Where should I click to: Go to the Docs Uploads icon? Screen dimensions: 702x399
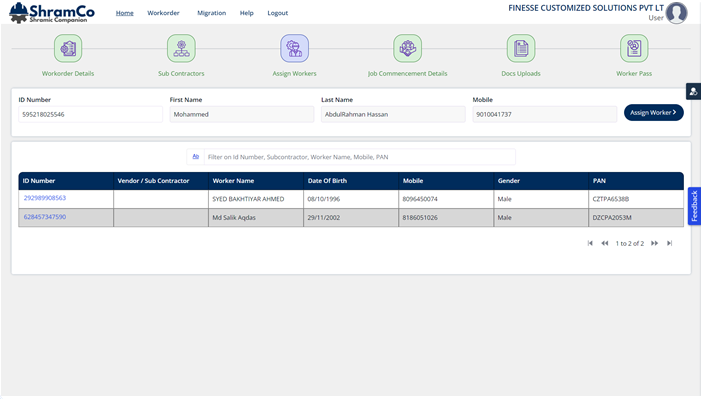521,48
